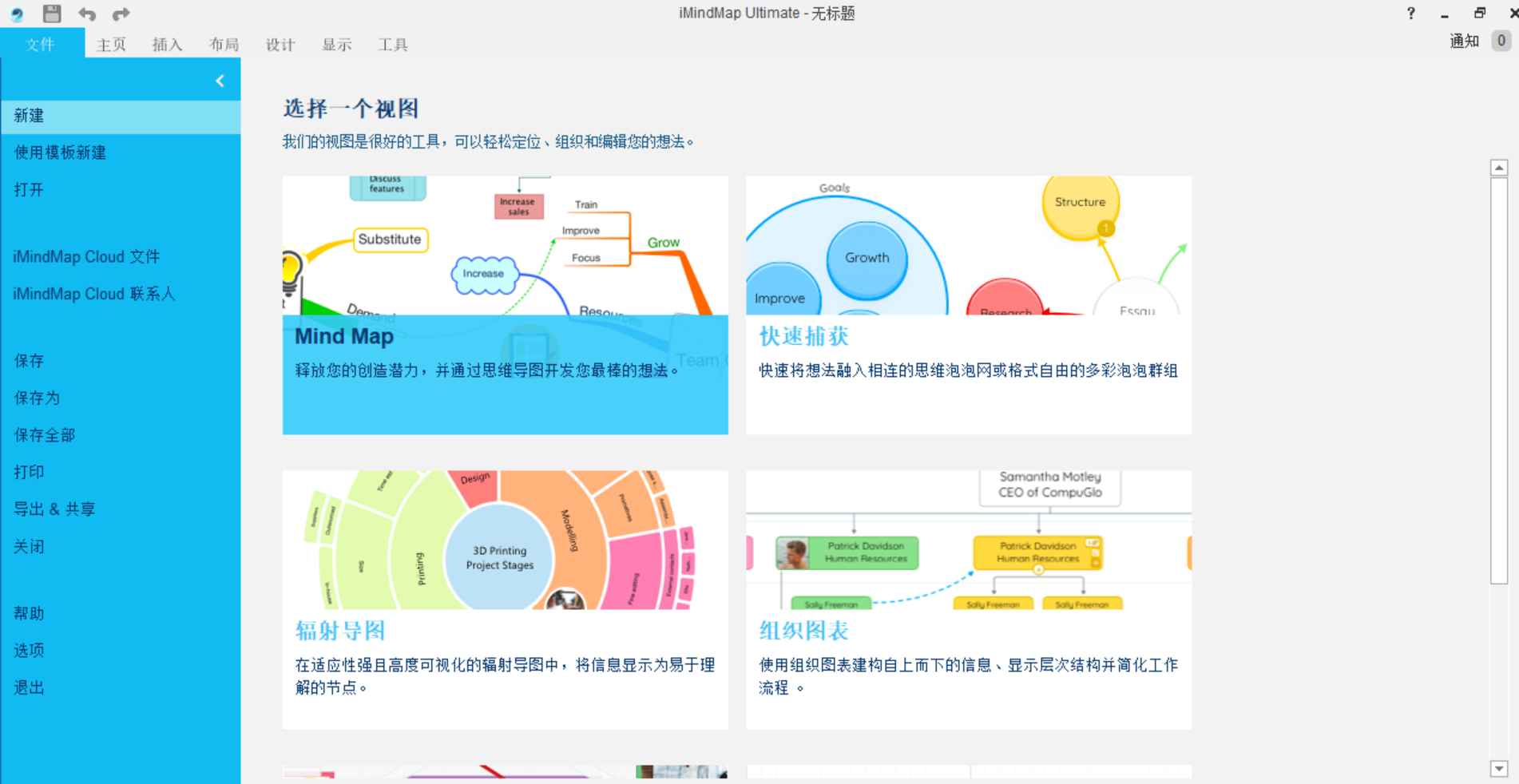Click the vertical scrollbar thumb
Image resolution: width=1519 pixels, height=784 pixels.
pos(1499,381)
